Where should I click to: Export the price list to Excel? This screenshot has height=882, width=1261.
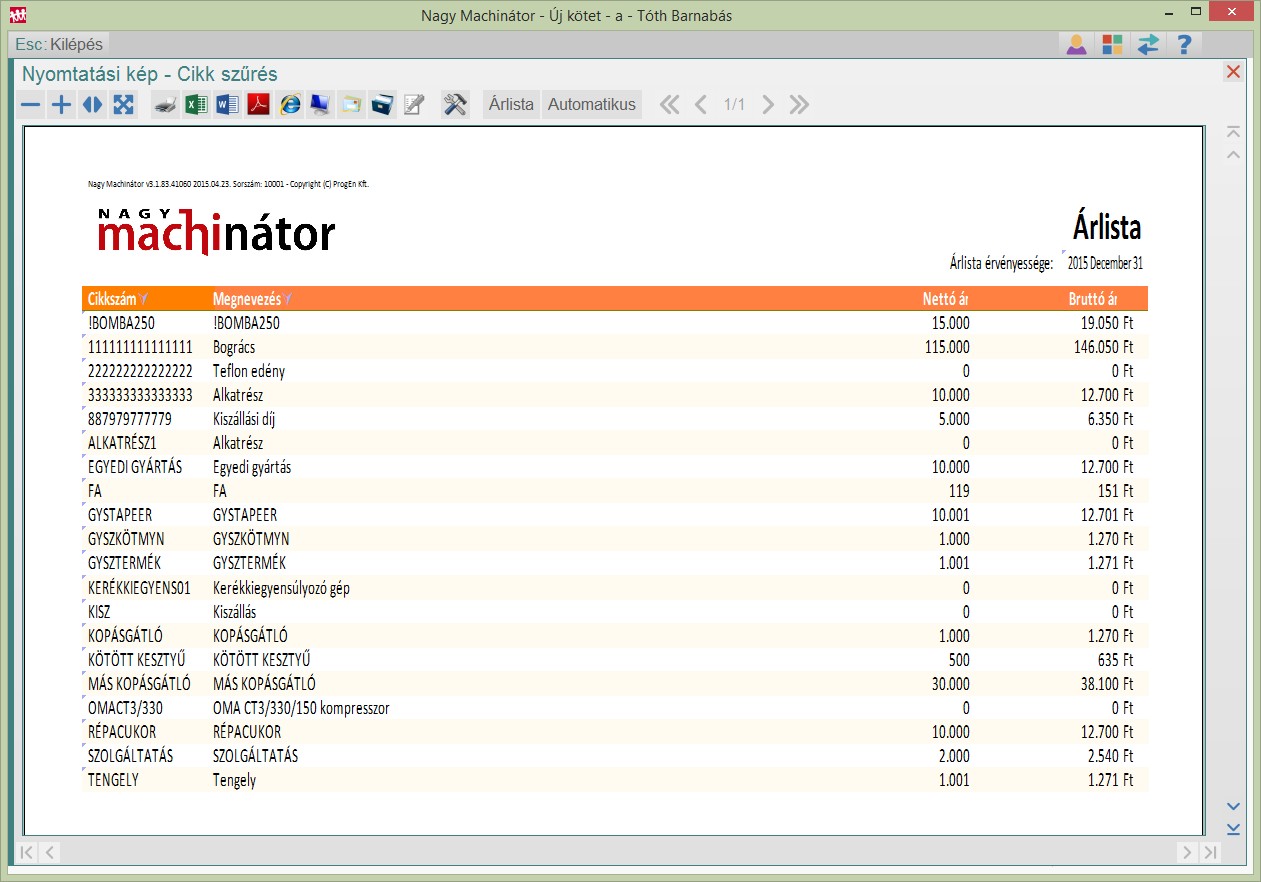[x=197, y=105]
